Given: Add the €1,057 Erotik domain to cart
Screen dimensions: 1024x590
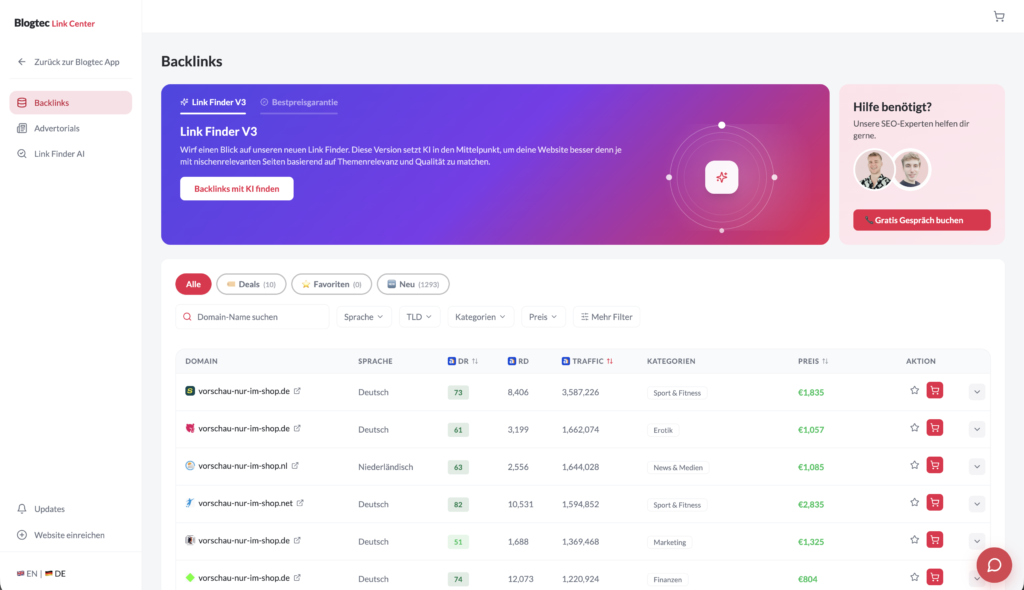Looking at the screenshot, I should click(x=935, y=428).
